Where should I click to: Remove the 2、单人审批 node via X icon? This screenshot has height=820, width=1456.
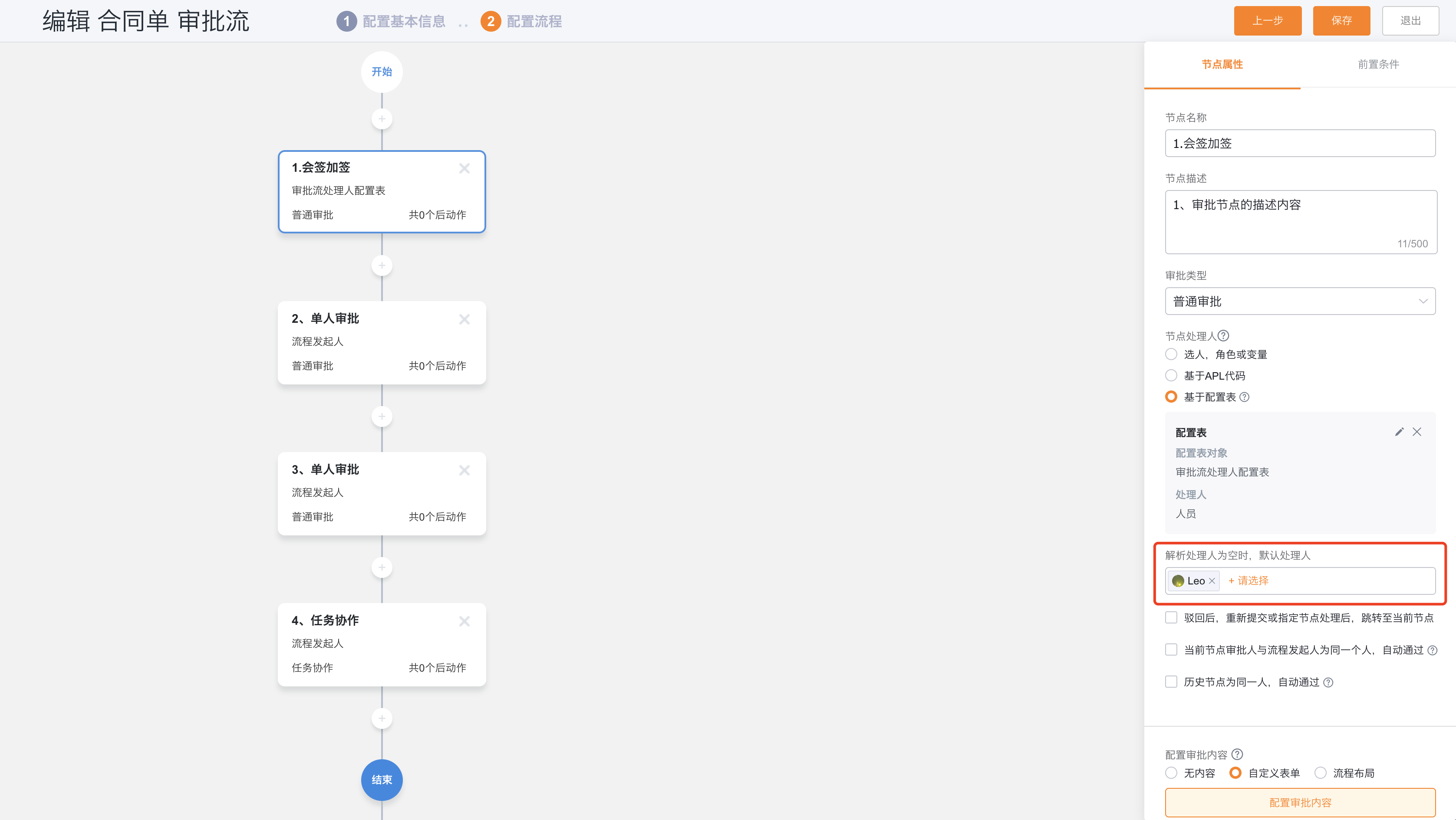464,319
